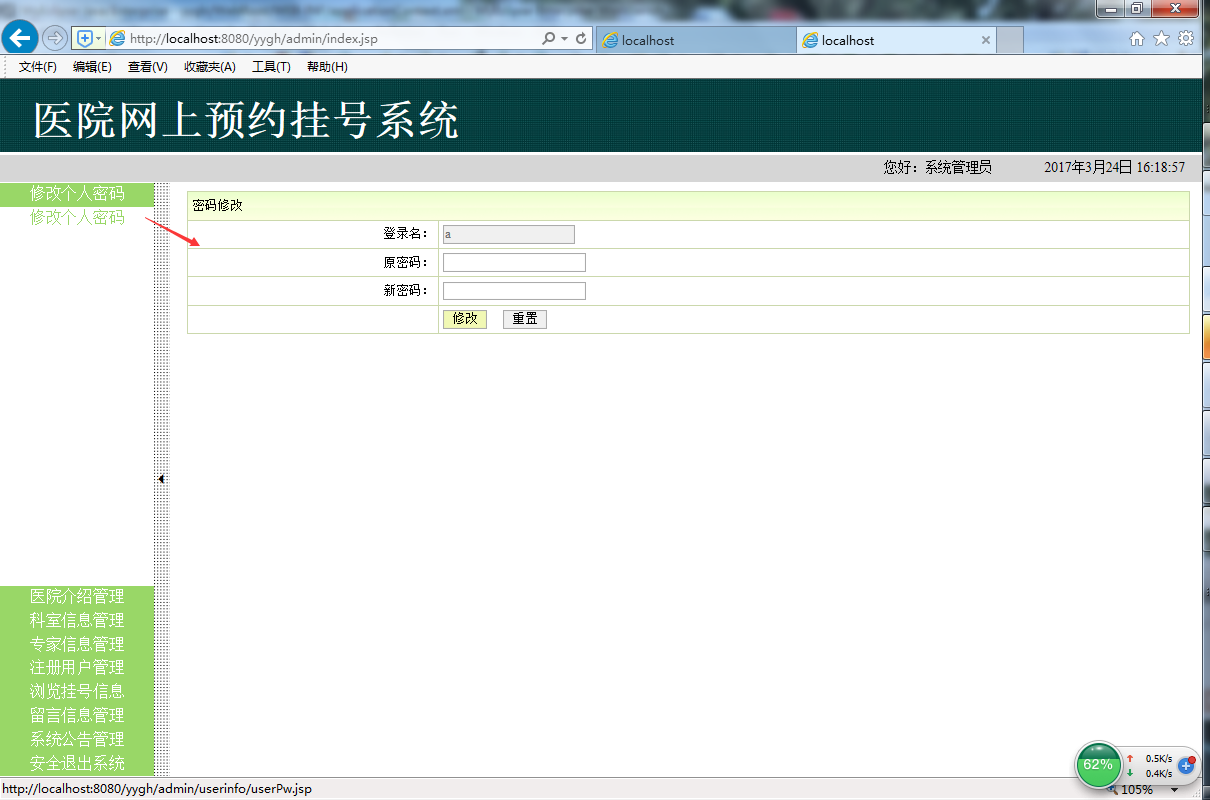Screen dimensions: 1210x800
Task: Click the search magnifier icon in the address bar
Action: click(x=548, y=39)
